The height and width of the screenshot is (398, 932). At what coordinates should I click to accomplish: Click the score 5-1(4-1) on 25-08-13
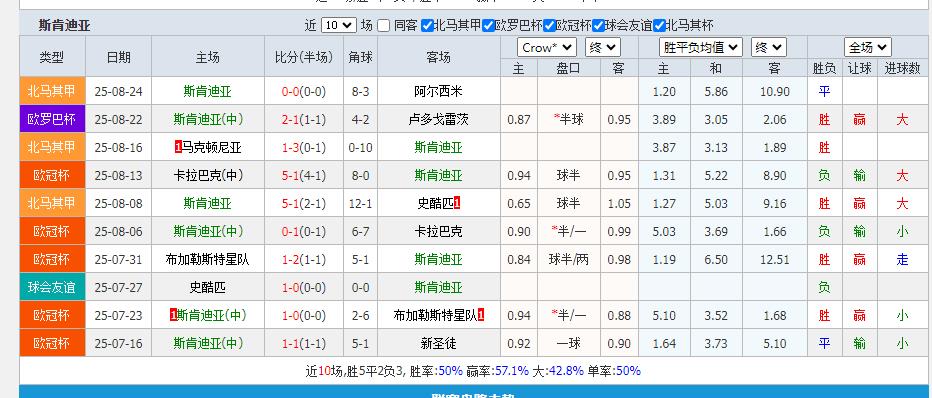[304, 175]
